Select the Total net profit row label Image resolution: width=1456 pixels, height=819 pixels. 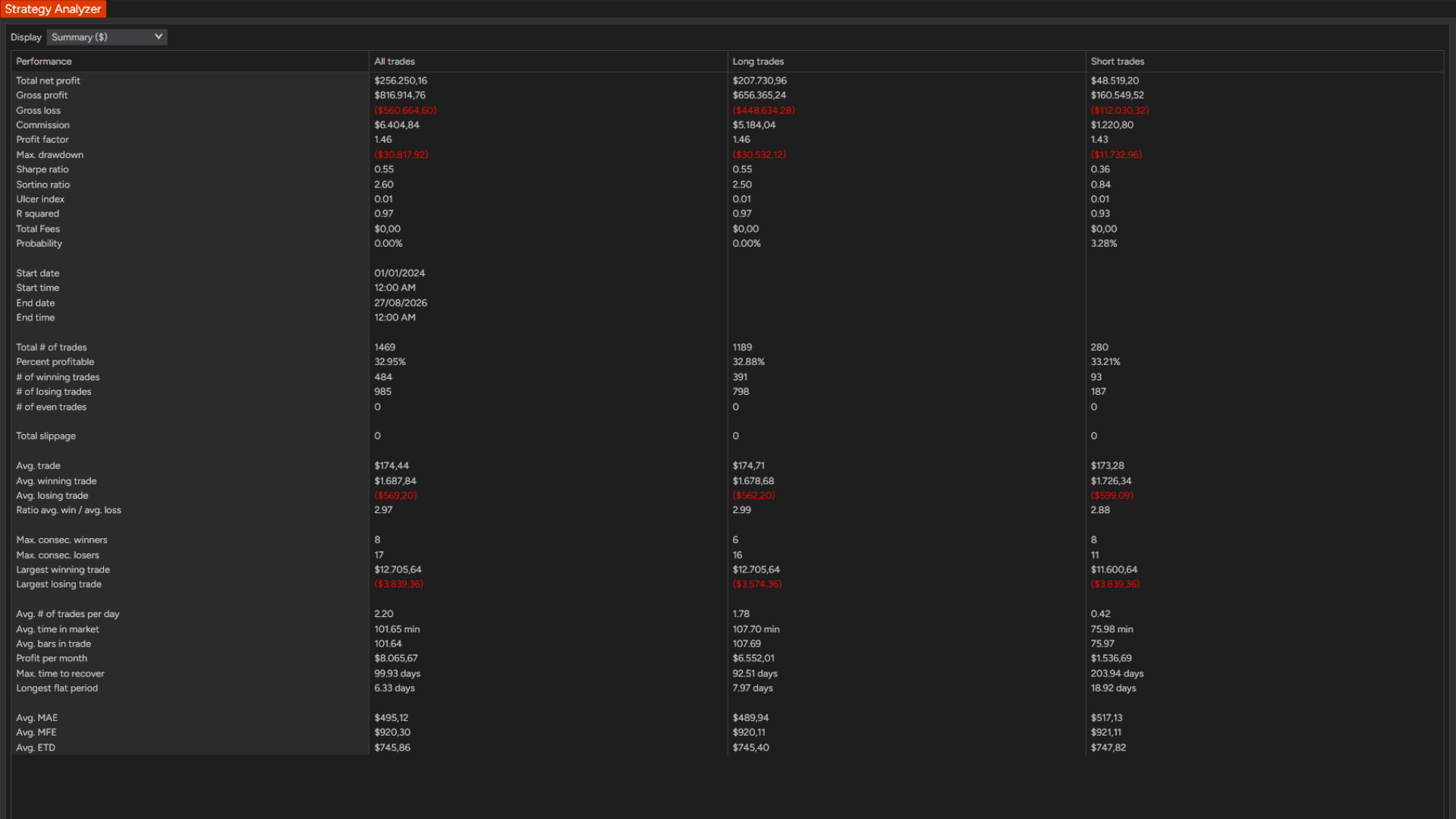[x=48, y=80]
